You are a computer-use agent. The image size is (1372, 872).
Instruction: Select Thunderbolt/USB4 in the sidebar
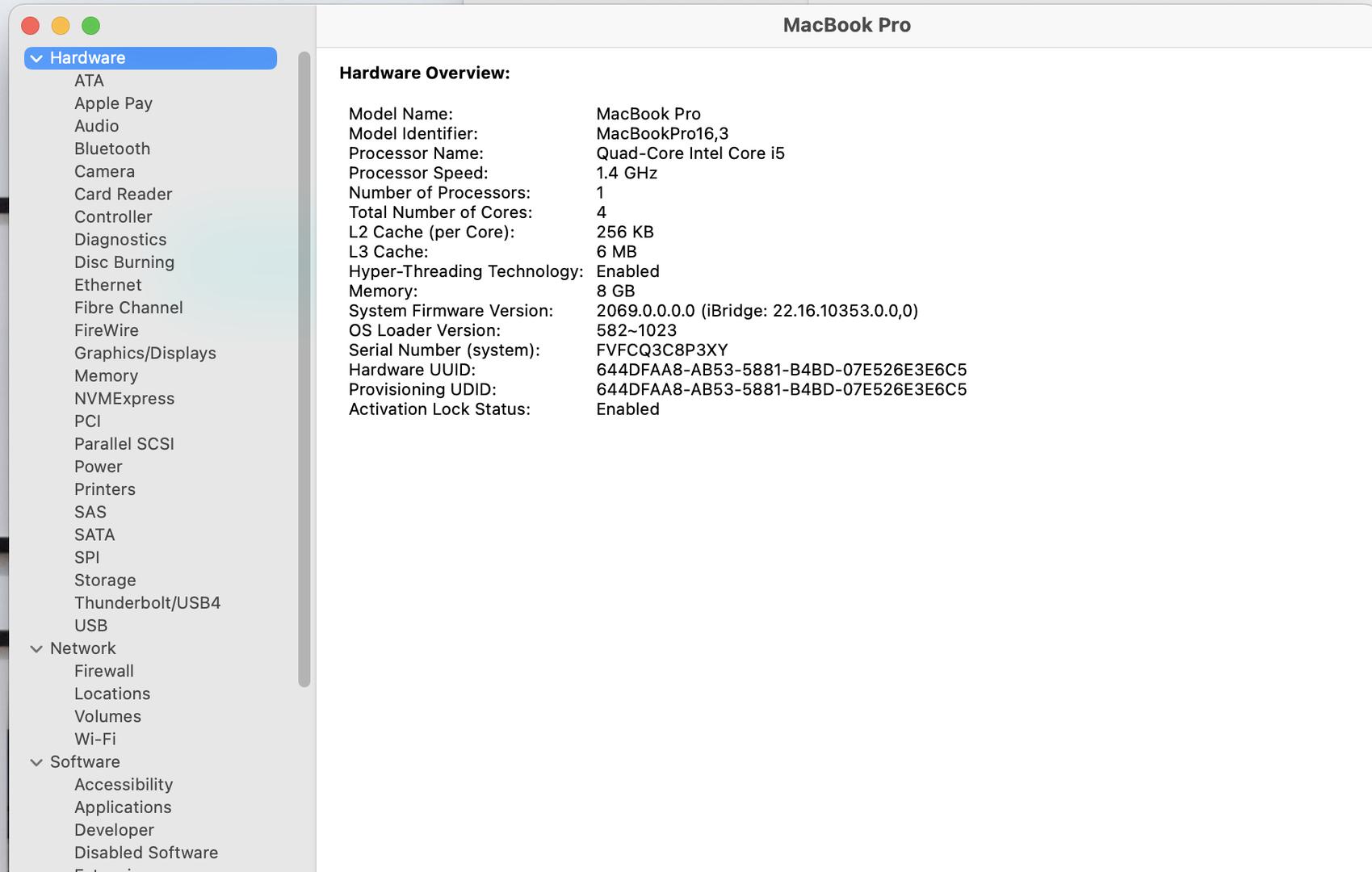click(148, 603)
